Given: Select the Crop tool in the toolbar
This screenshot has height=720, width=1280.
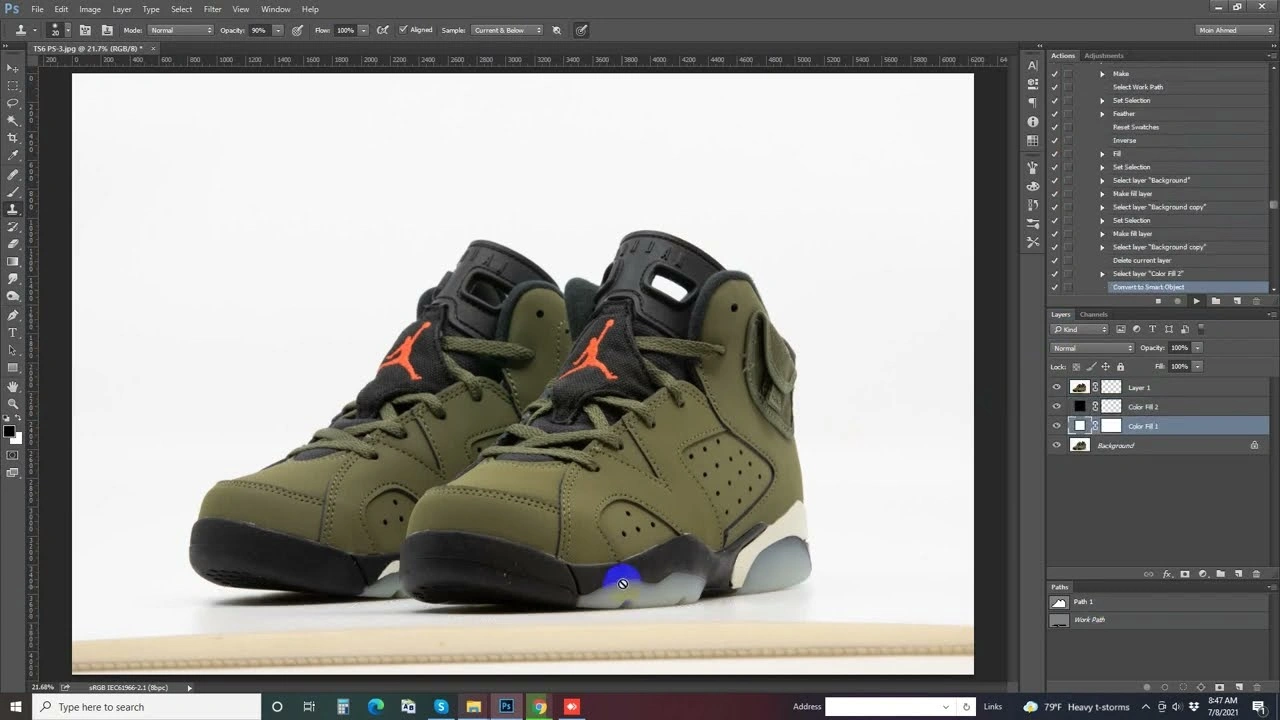Looking at the screenshot, I should pyautogui.click(x=13, y=138).
